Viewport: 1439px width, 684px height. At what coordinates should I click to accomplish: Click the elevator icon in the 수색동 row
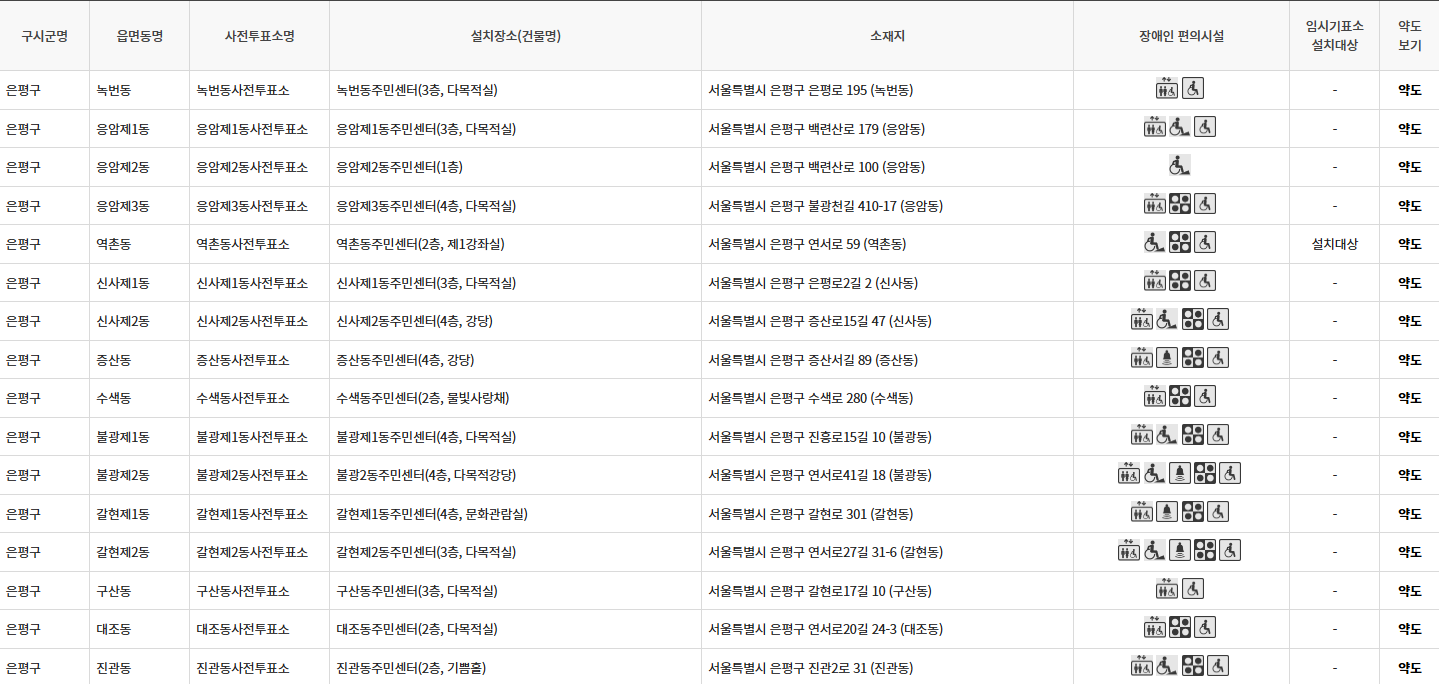[1155, 395]
